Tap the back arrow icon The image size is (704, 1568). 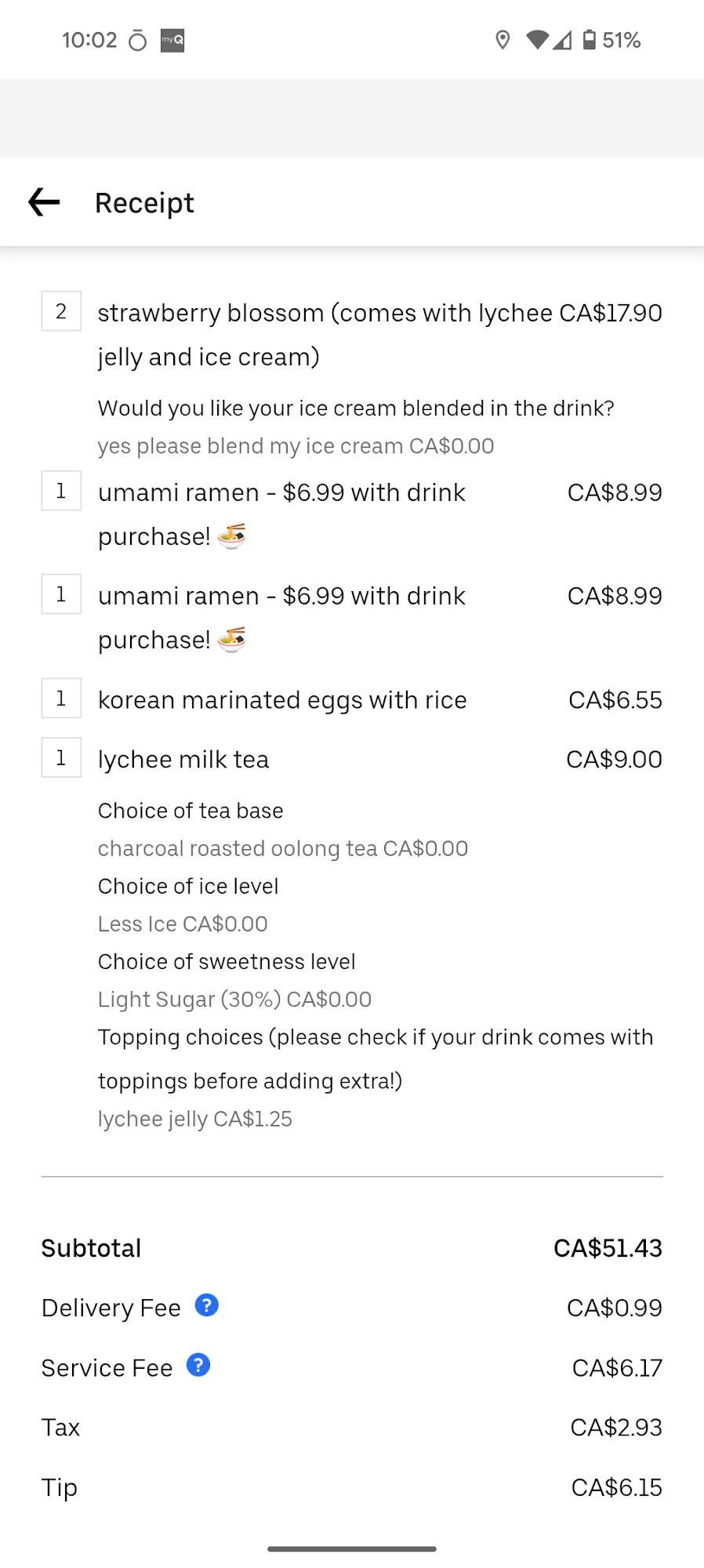pyautogui.click(x=44, y=202)
